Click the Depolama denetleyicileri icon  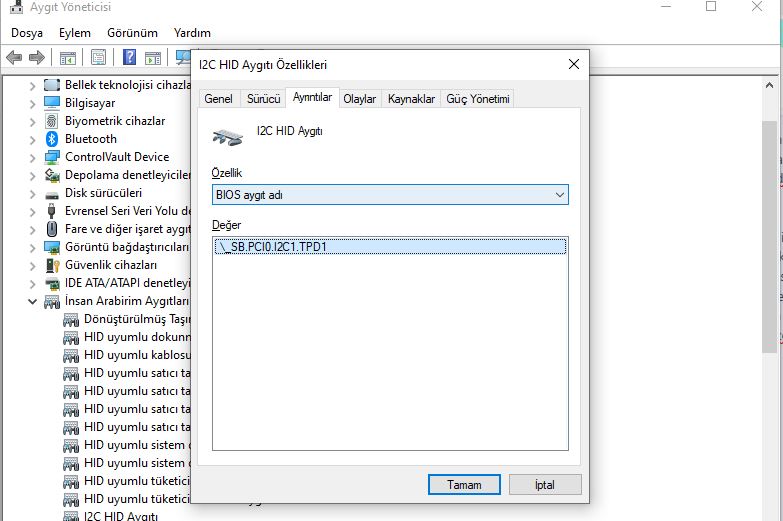[52, 175]
